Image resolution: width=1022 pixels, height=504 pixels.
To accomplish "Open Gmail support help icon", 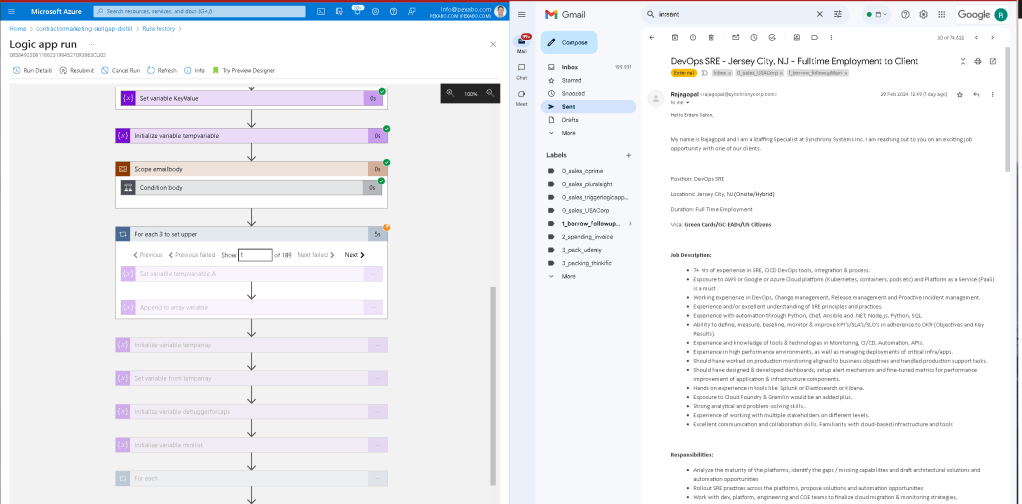I will pyautogui.click(x=905, y=14).
